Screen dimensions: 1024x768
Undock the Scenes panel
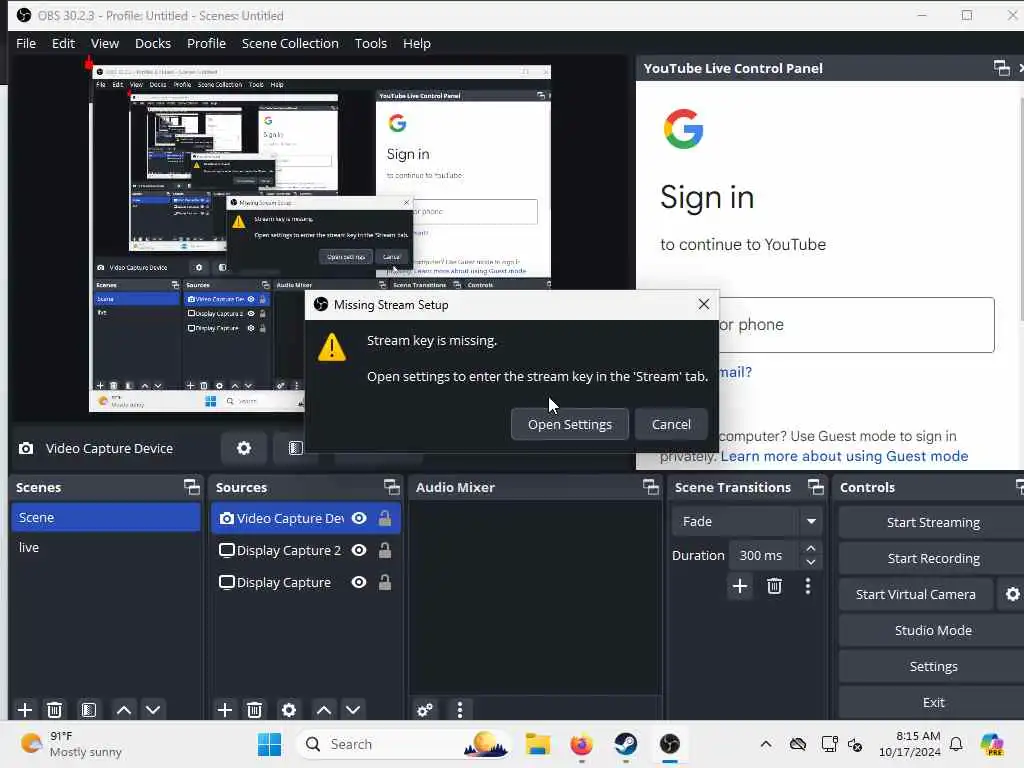[x=191, y=487]
